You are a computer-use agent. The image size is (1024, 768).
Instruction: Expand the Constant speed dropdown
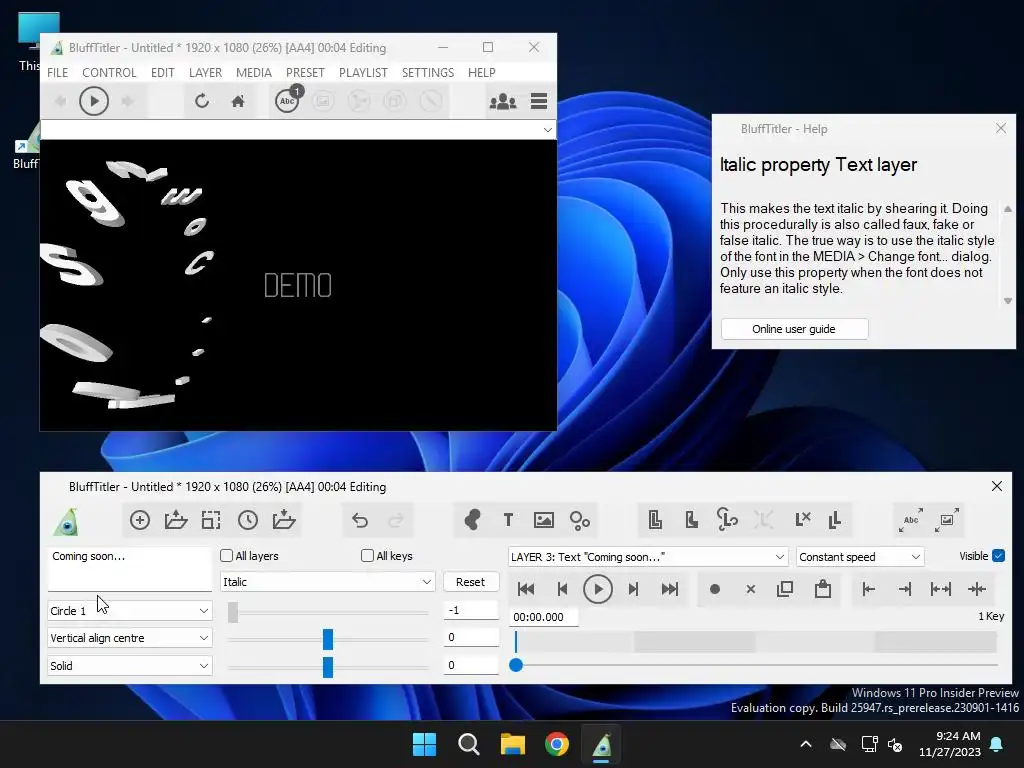pyautogui.click(x=860, y=557)
